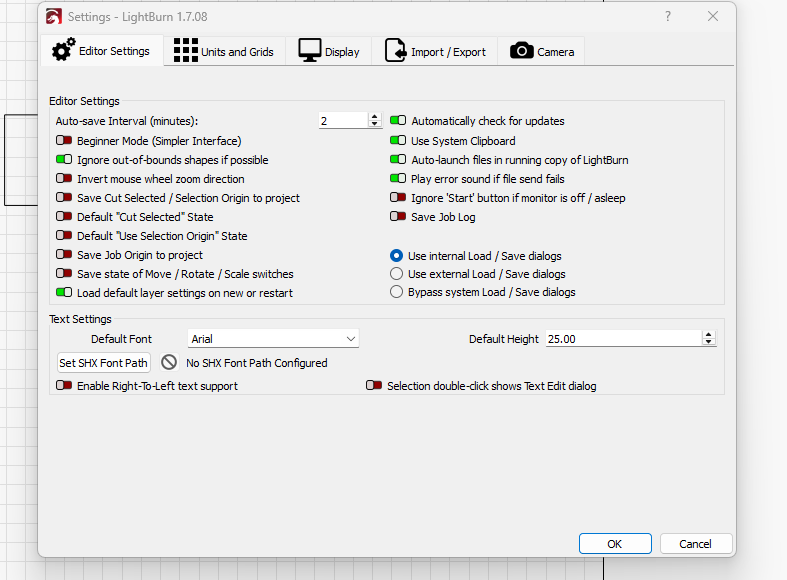The height and width of the screenshot is (580, 787).
Task: Click the Camera tab icon
Action: click(x=521, y=51)
